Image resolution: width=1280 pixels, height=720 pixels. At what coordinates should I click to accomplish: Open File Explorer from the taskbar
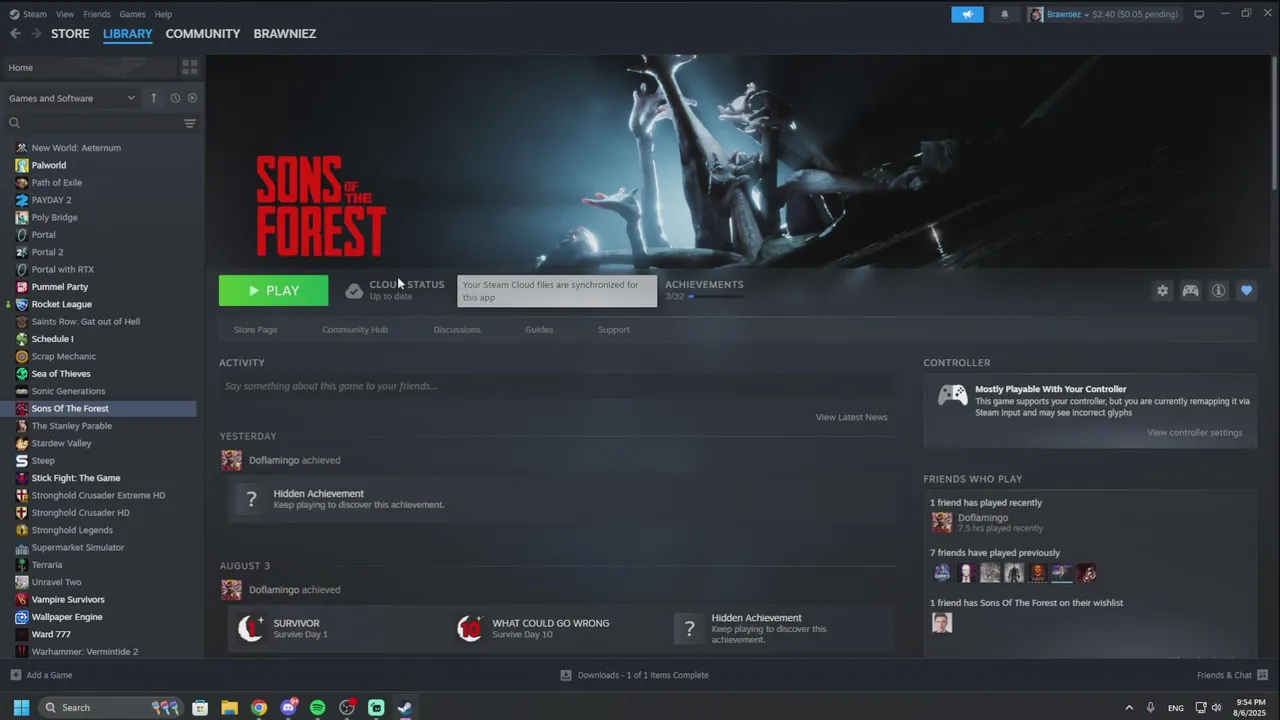(229, 707)
